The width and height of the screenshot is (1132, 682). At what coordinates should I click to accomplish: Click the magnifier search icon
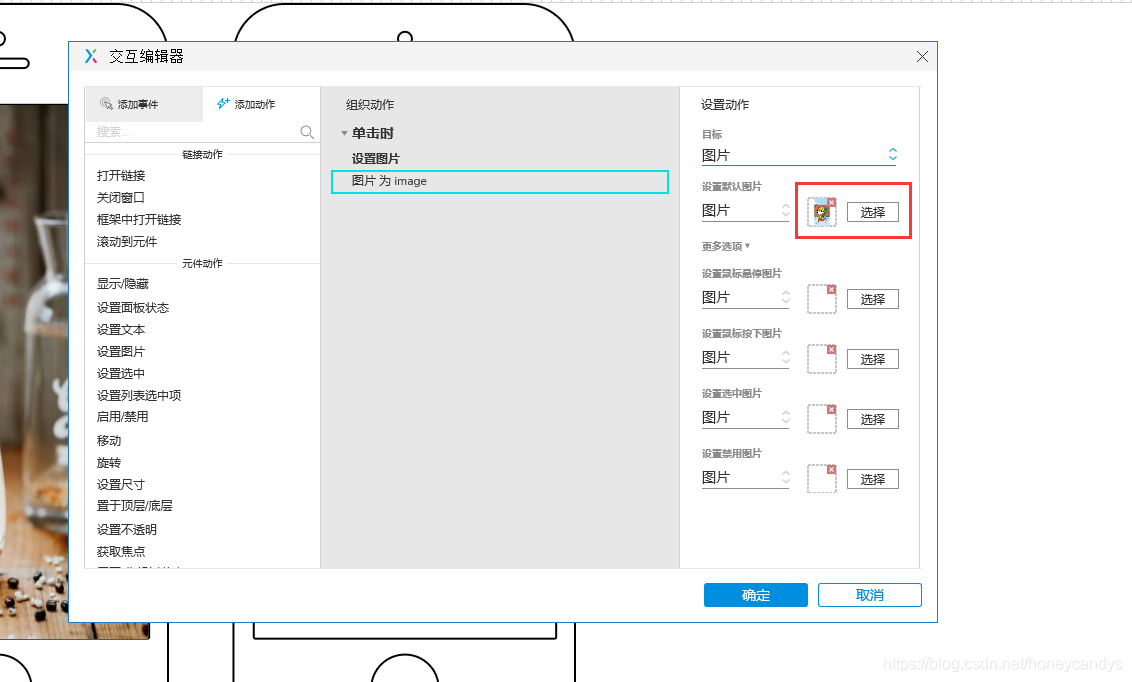pyautogui.click(x=307, y=132)
